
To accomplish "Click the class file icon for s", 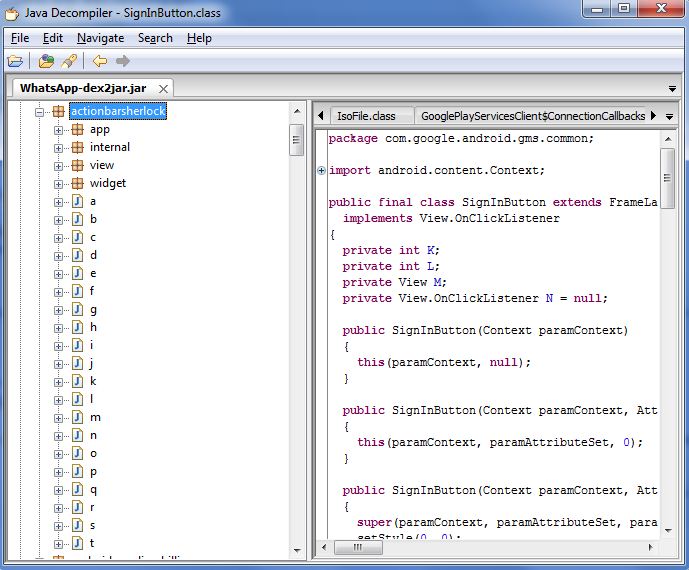I will click(x=77, y=526).
